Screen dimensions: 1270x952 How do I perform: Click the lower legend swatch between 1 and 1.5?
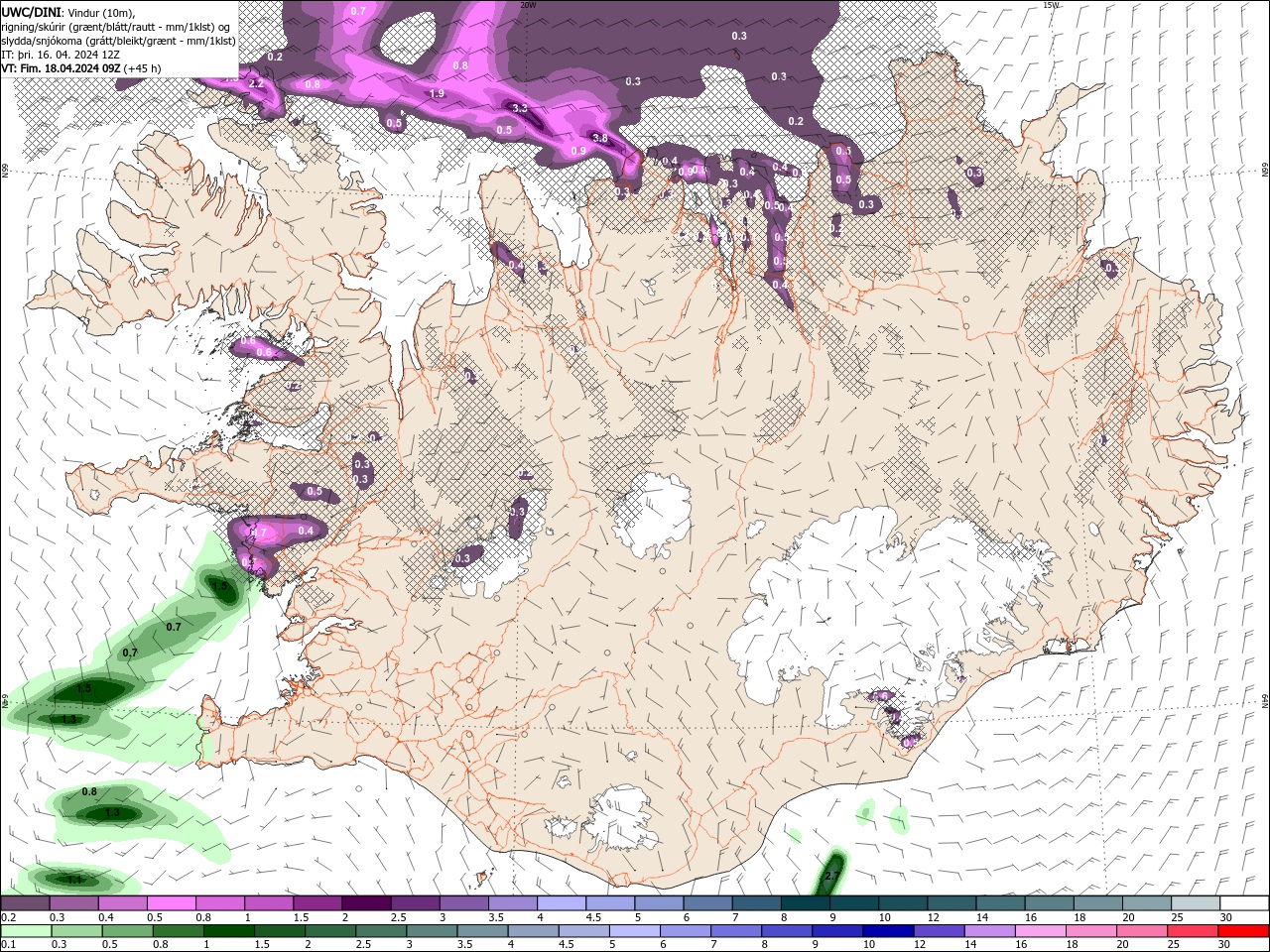click(228, 931)
